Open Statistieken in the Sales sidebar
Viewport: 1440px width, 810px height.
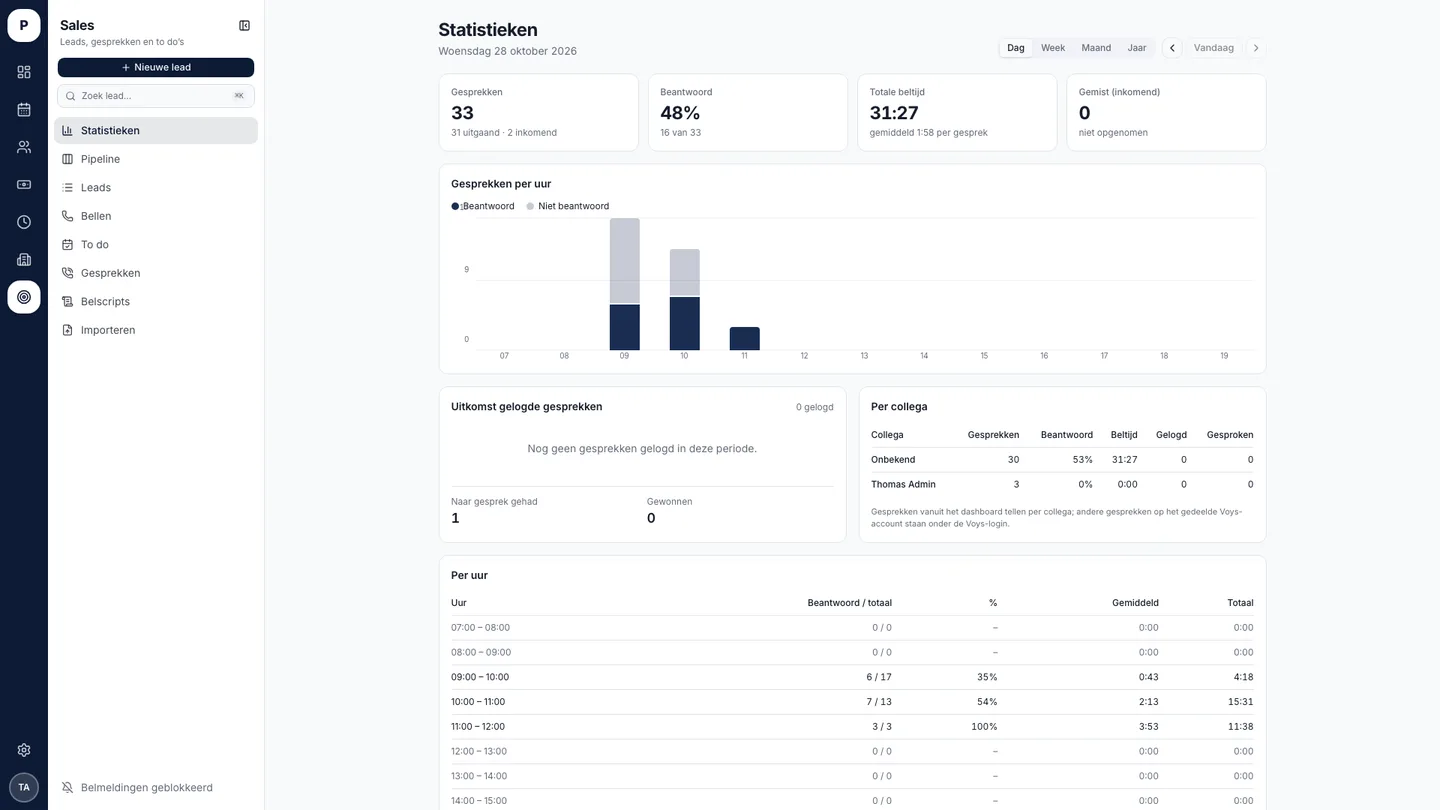coord(156,130)
